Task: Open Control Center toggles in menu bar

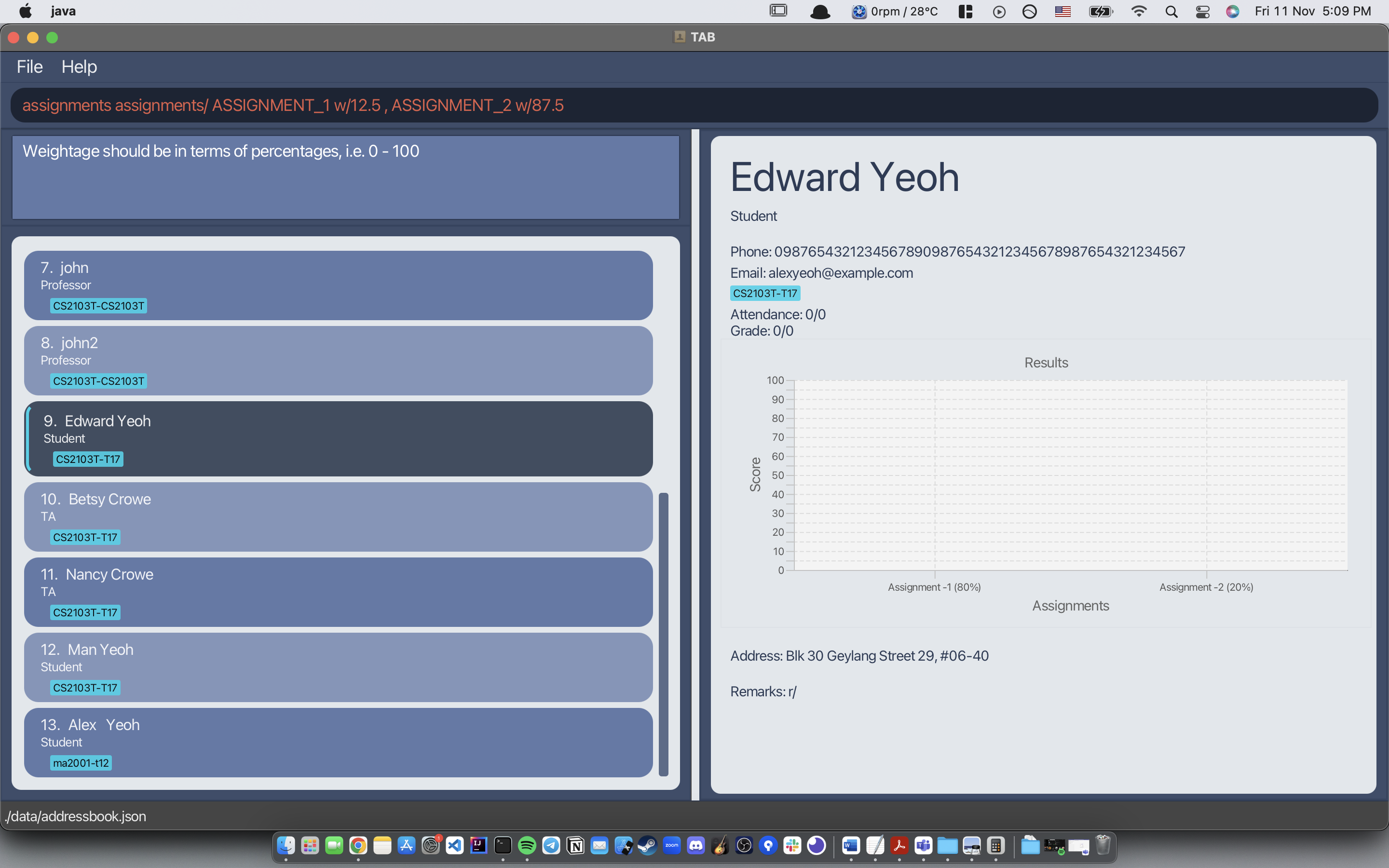Action: 1202,12
